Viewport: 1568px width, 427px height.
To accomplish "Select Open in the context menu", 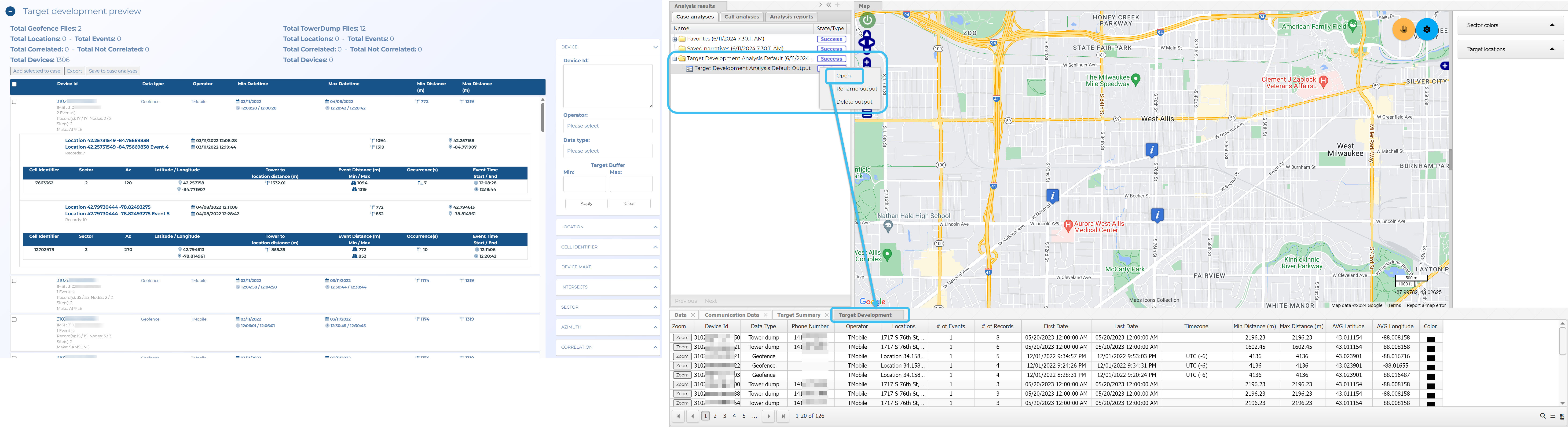I will click(x=844, y=76).
